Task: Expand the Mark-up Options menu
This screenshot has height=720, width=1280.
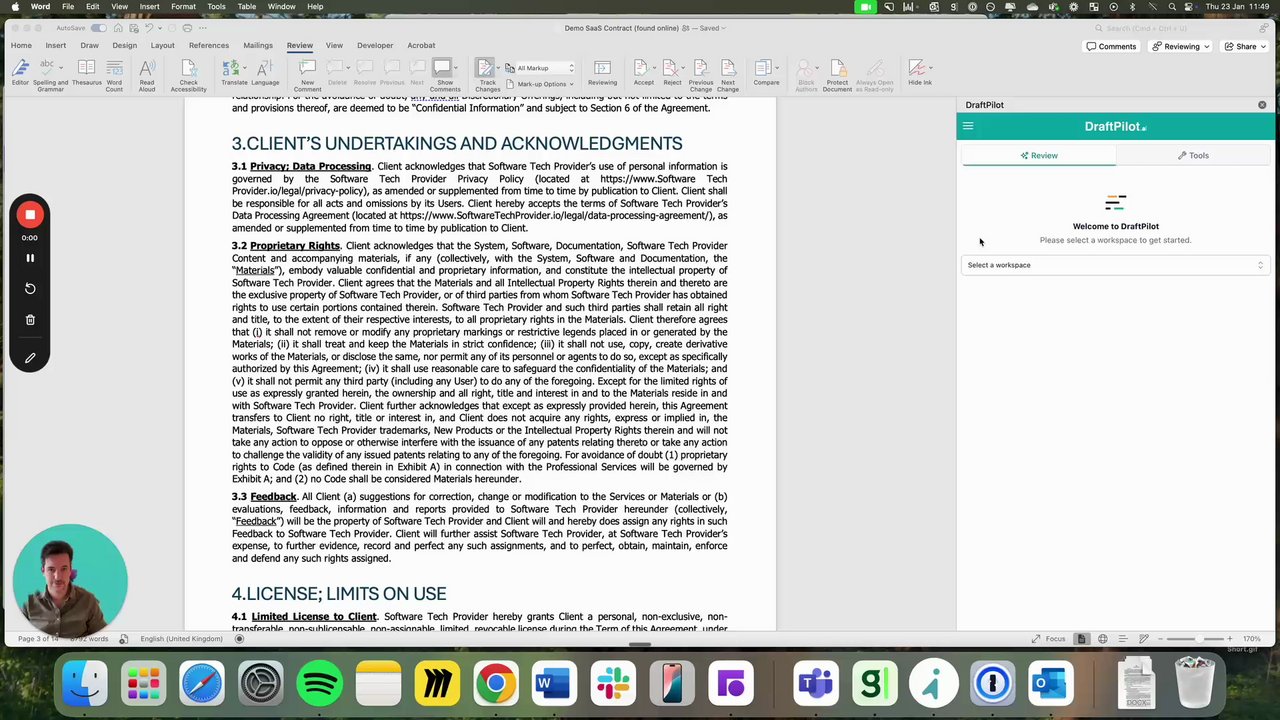Action: [x=541, y=84]
